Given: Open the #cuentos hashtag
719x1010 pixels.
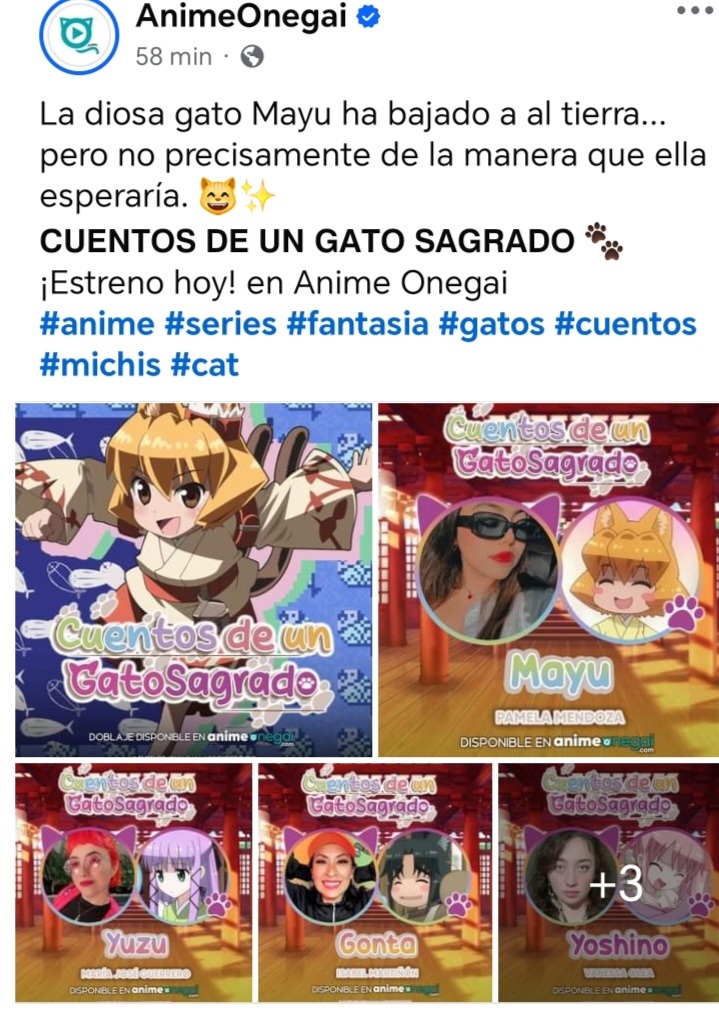Looking at the screenshot, I should 626,323.
